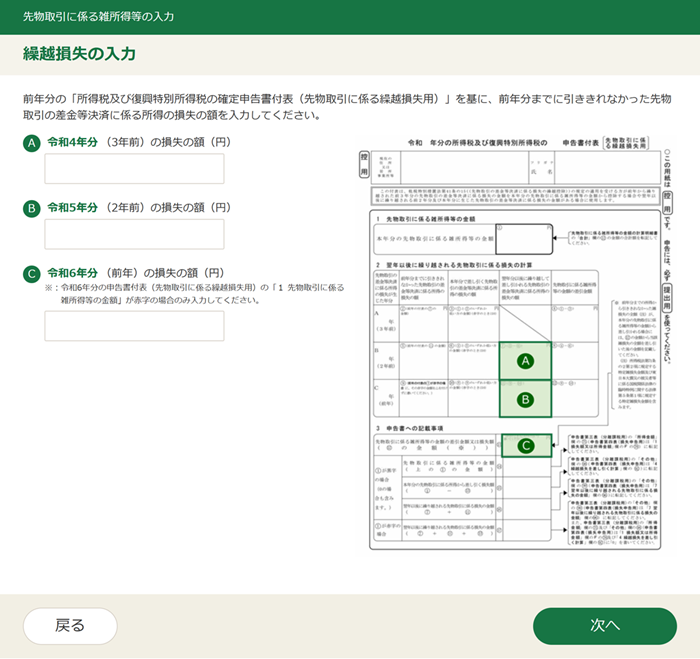Click the green A badge beside 令和4年分
The image size is (700, 659).
pyautogui.click(x=32, y=143)
